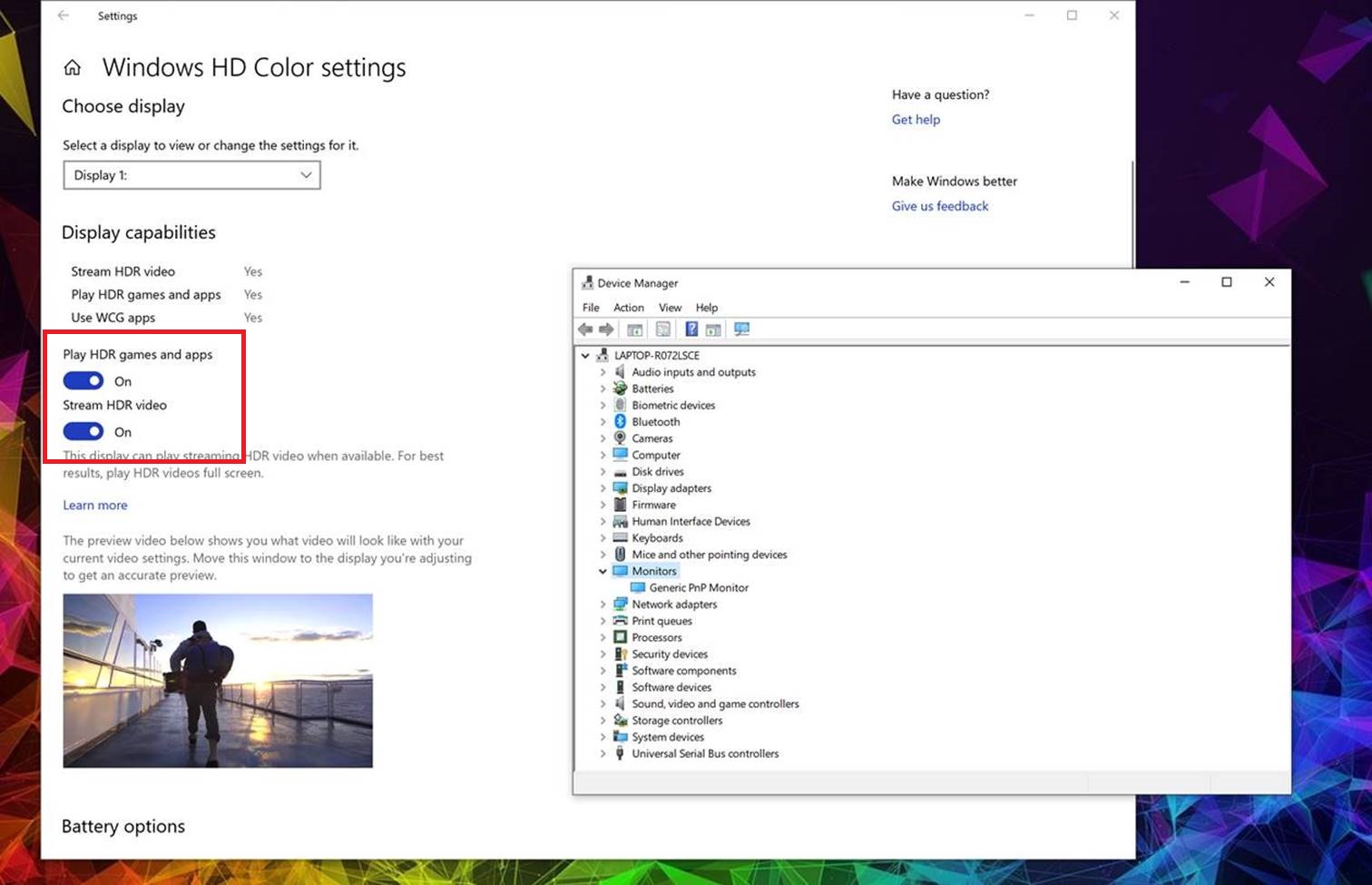Select the Generic PnP Monitor device

click(698, 587)
